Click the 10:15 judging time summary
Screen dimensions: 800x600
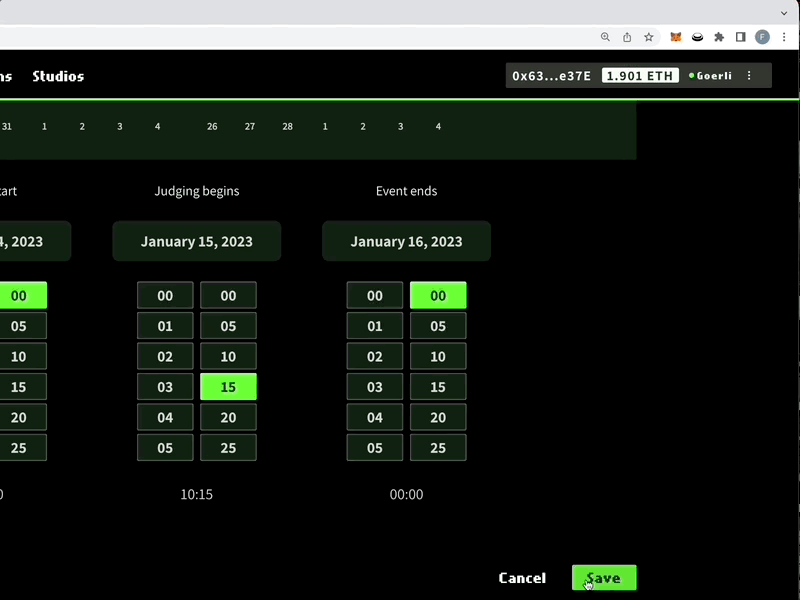point(196,494)
